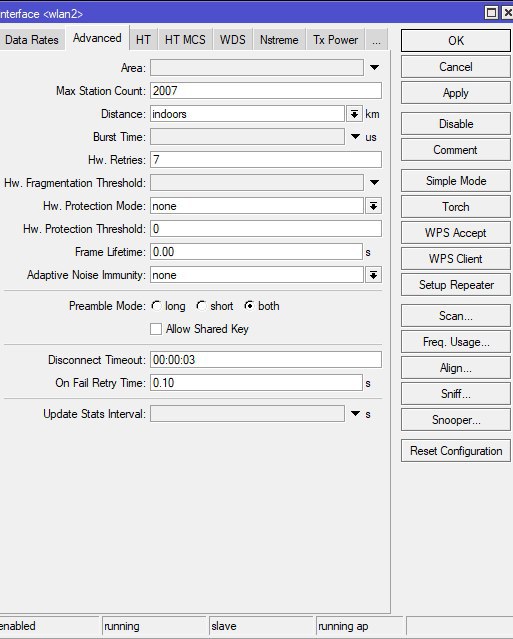
Task: Select the Advanced tab
Action: [x=97, y=38]
